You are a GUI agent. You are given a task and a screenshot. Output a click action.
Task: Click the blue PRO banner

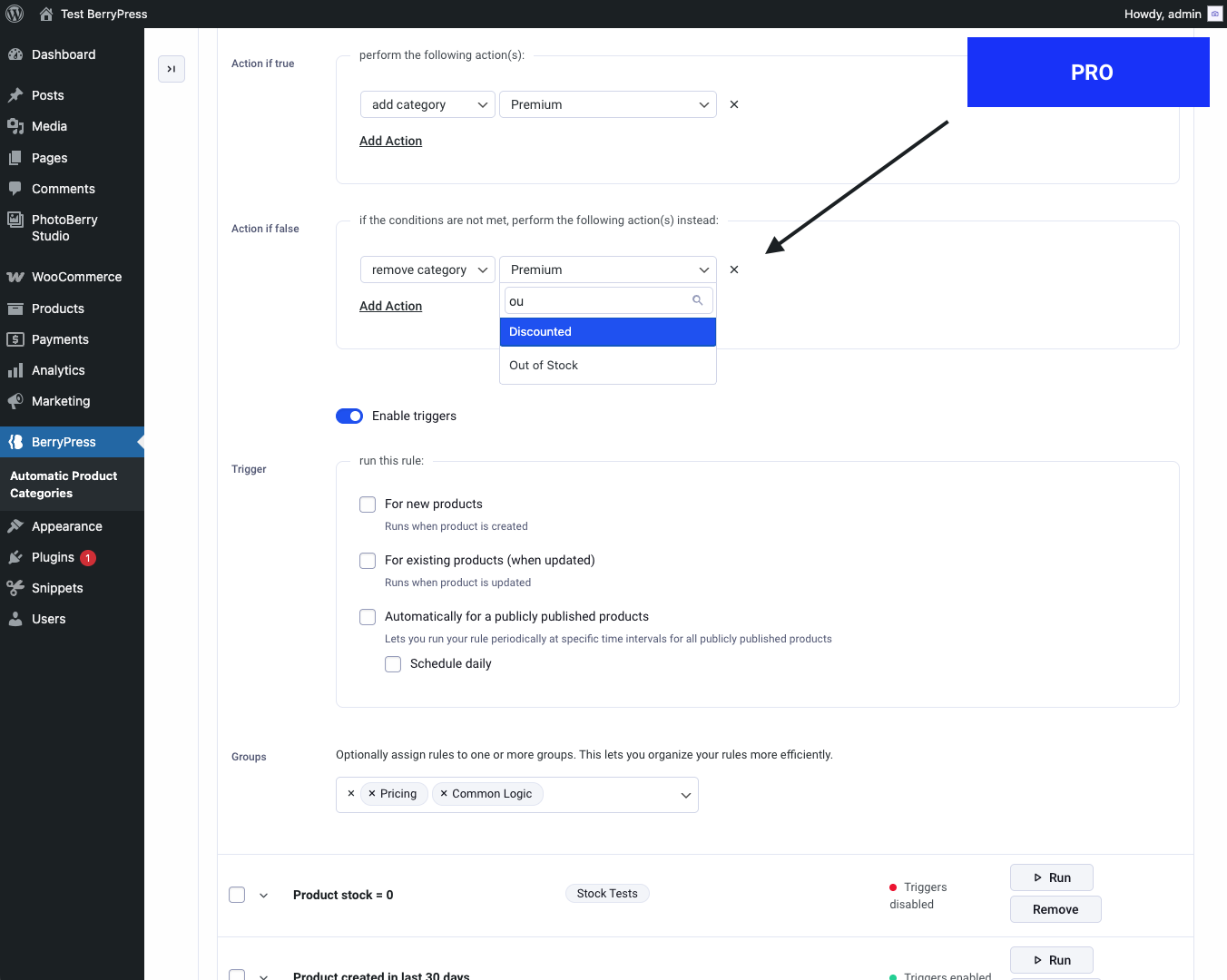click(1088, 72)
